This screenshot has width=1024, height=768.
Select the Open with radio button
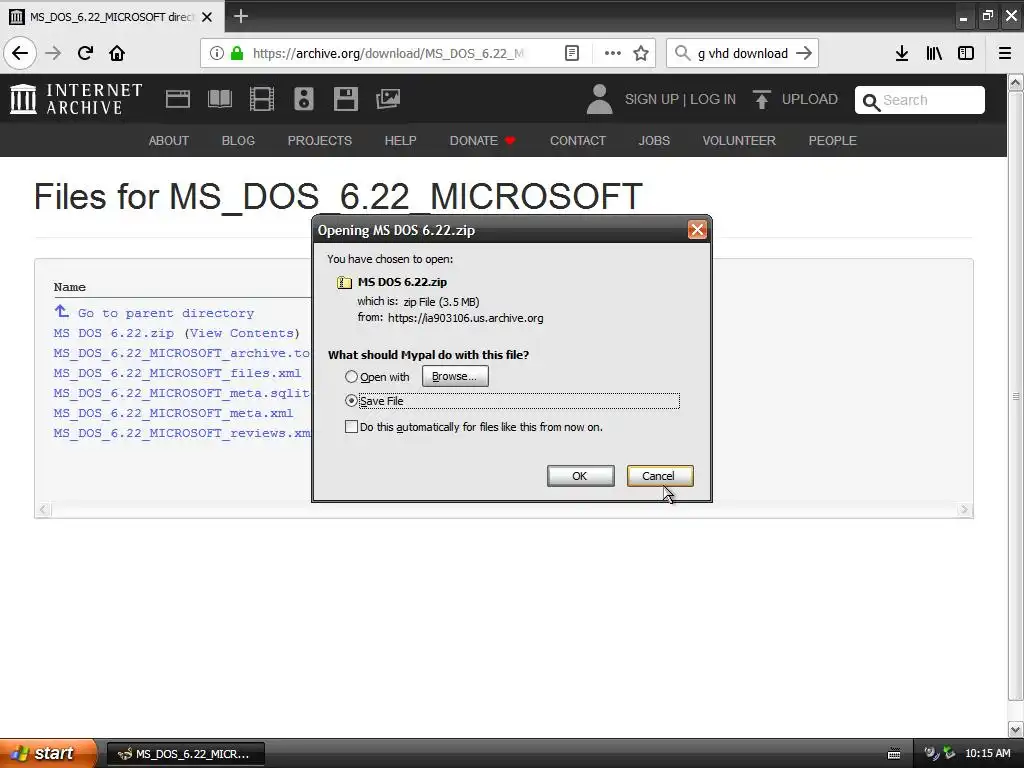pyautogui.click(x=351, y=377)
